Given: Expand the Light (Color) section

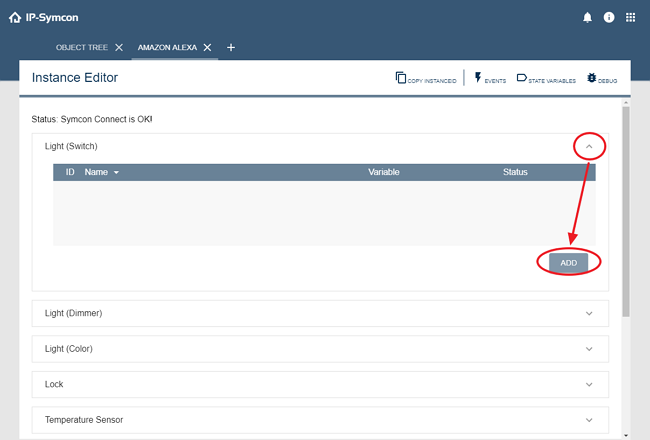Looking at the screenshot, I should tap(589, 349).
